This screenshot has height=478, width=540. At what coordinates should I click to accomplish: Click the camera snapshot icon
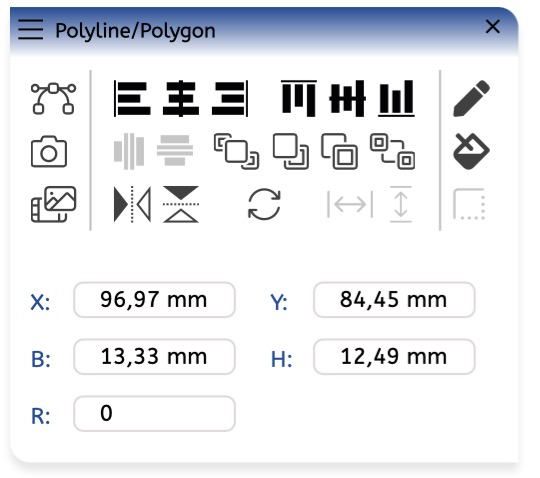49,152
